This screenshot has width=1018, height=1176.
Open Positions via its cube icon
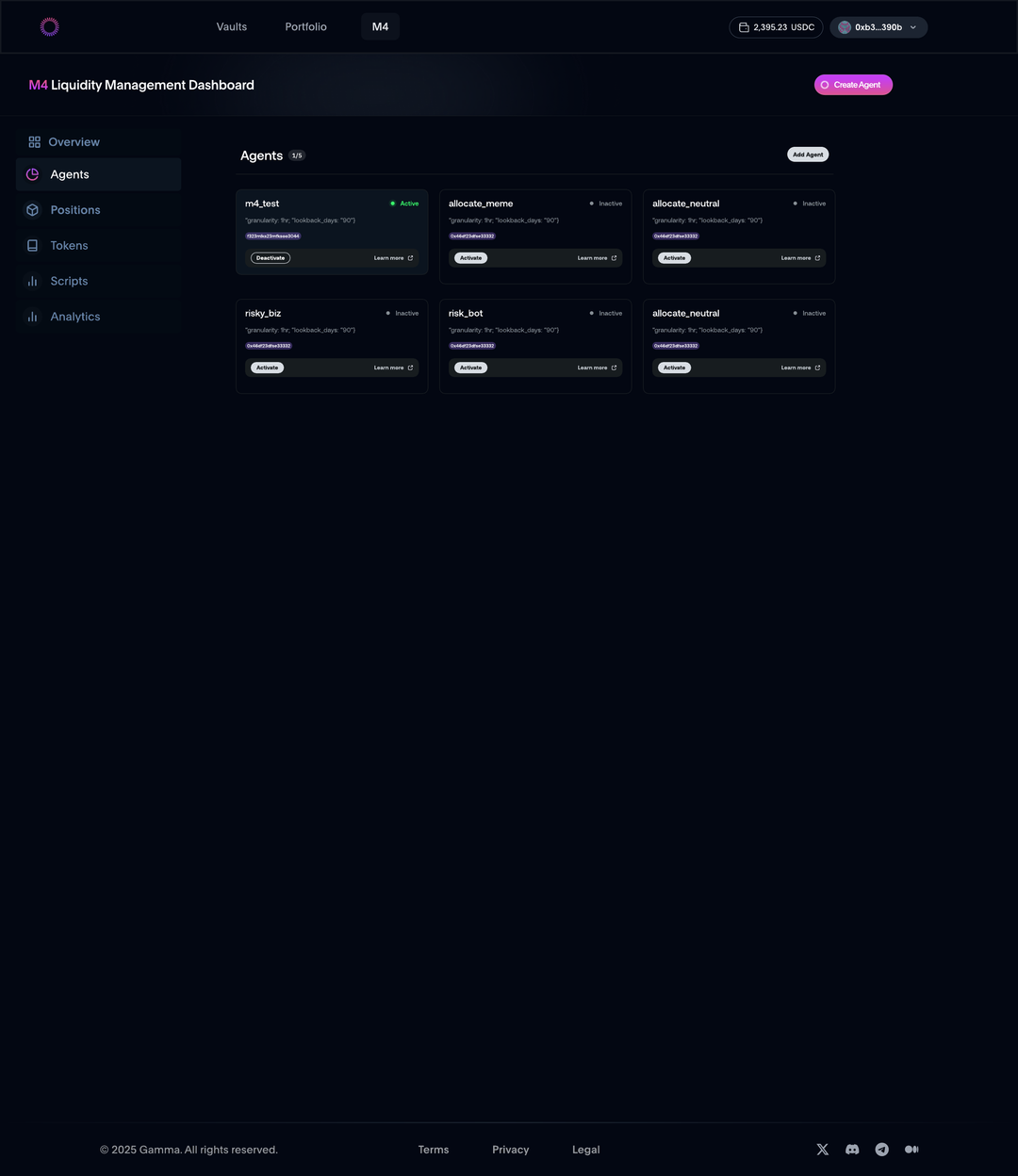pyautogui.click(x=32, y=210)
